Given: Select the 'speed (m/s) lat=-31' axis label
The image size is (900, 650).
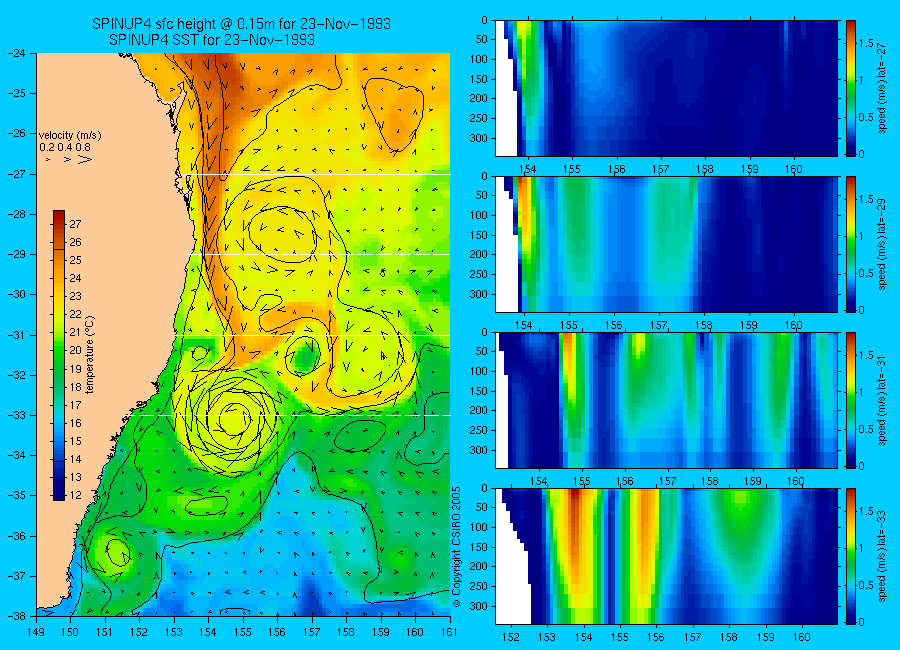Looking at the screenshot, I should (883, 400).
